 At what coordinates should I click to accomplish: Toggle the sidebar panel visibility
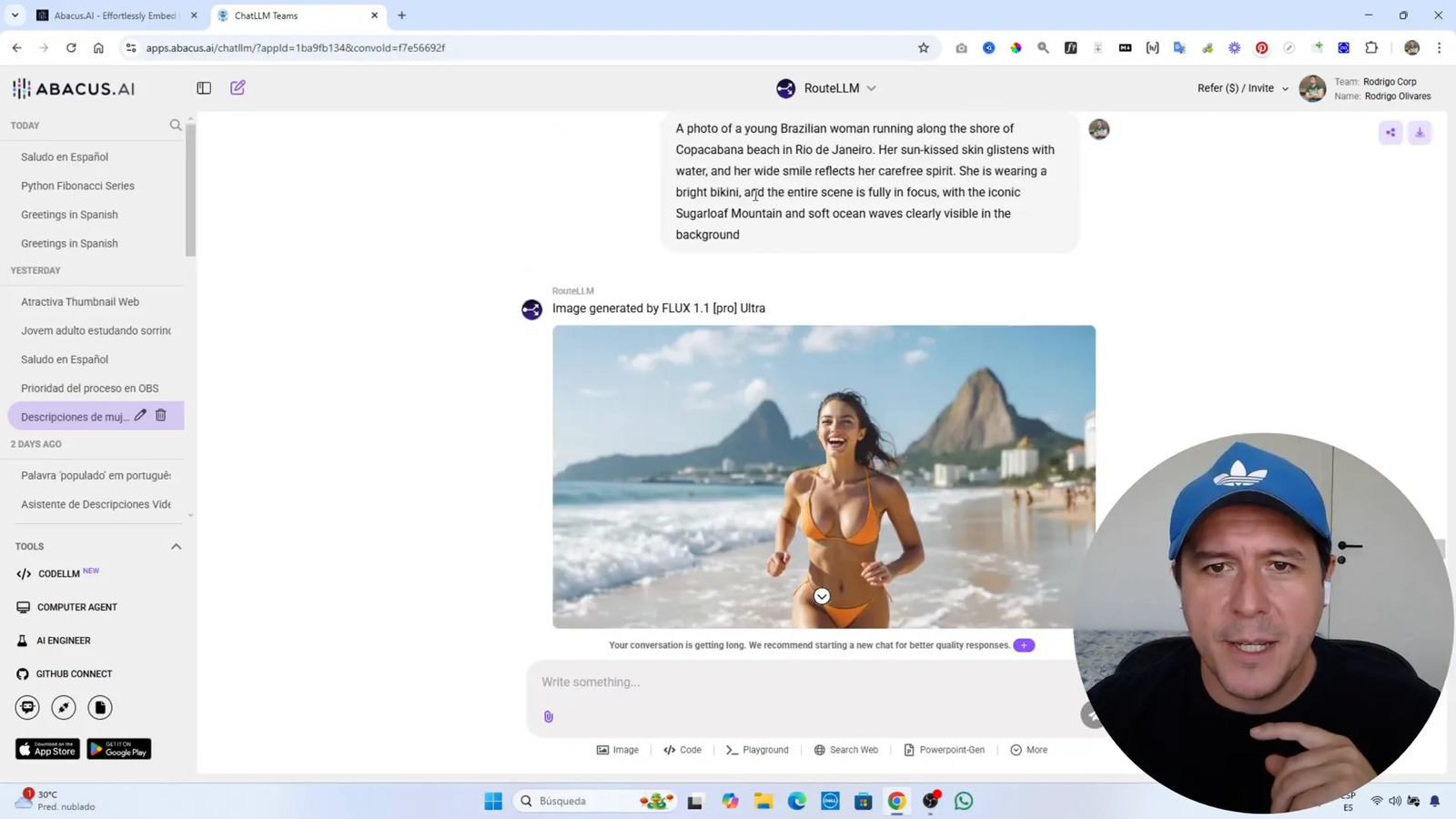(203, 87)
